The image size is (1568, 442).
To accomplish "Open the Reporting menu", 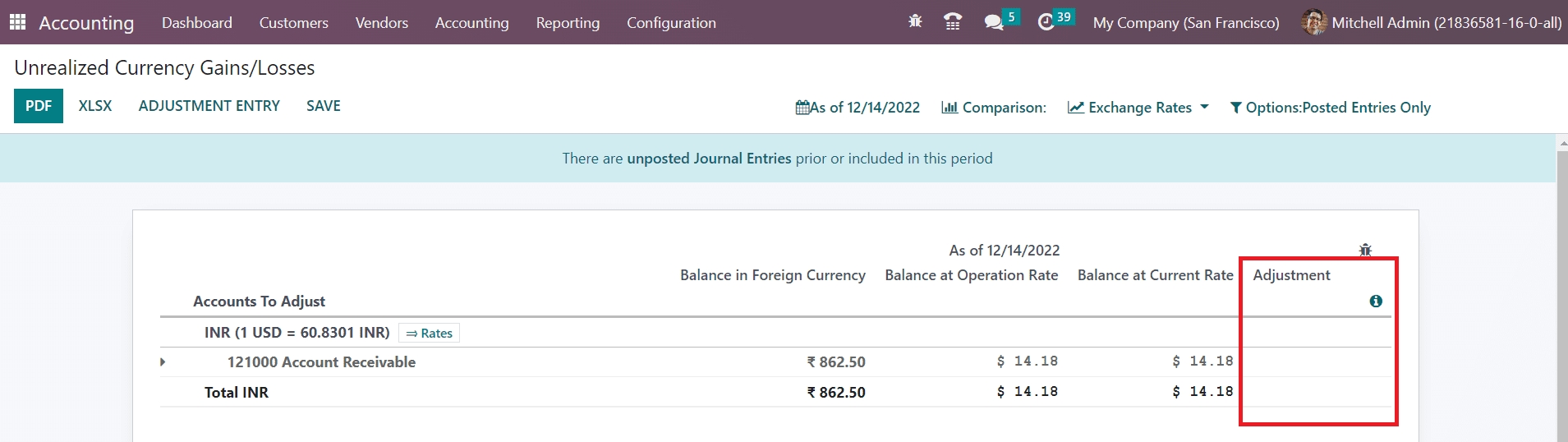I will [568, 23].
